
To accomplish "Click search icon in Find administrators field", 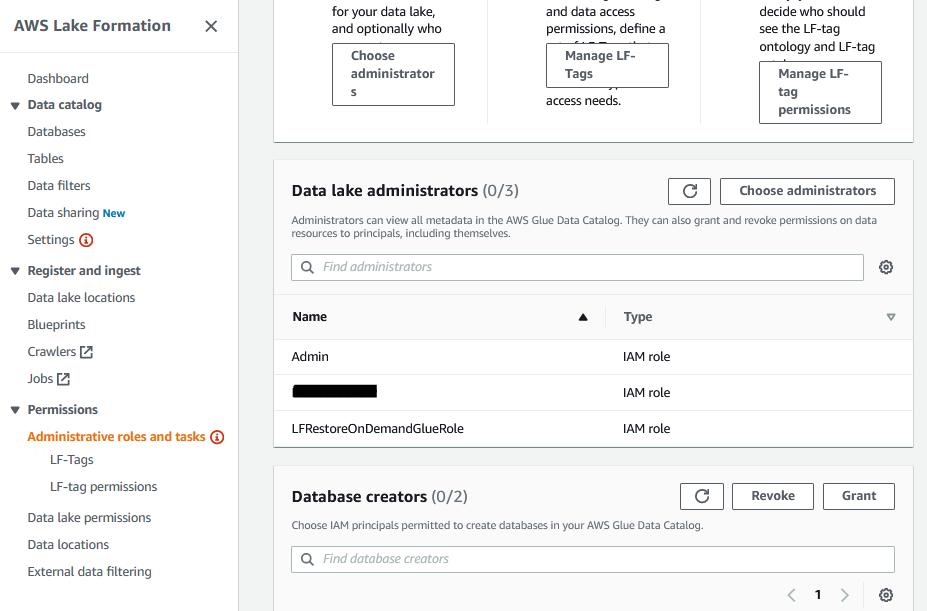I will [307, 267].
